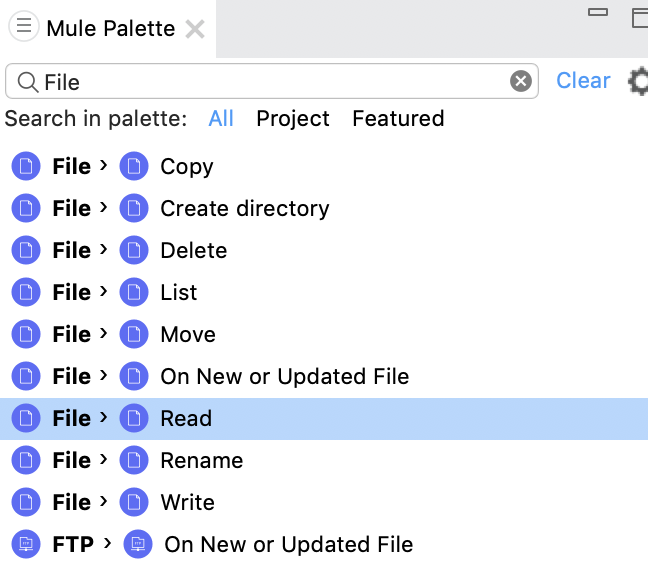Screen dimensions: 648x568
Task: Select the Move operation
Action: (188, 334)
